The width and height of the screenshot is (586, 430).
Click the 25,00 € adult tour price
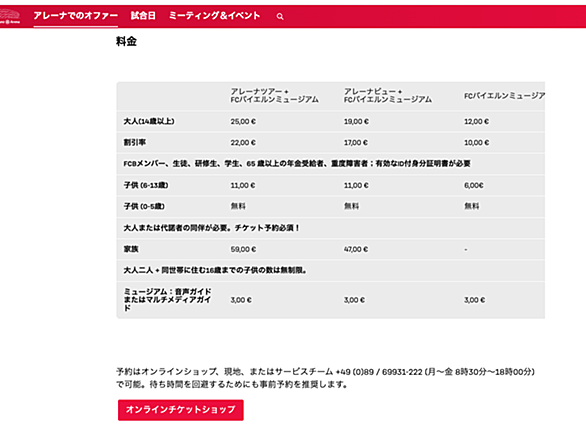tap(243, 121)
